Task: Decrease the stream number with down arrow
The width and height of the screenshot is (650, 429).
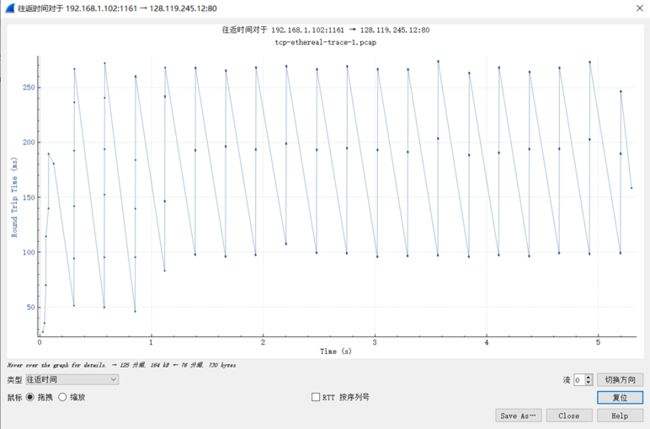Action: (x=589, y=382)
